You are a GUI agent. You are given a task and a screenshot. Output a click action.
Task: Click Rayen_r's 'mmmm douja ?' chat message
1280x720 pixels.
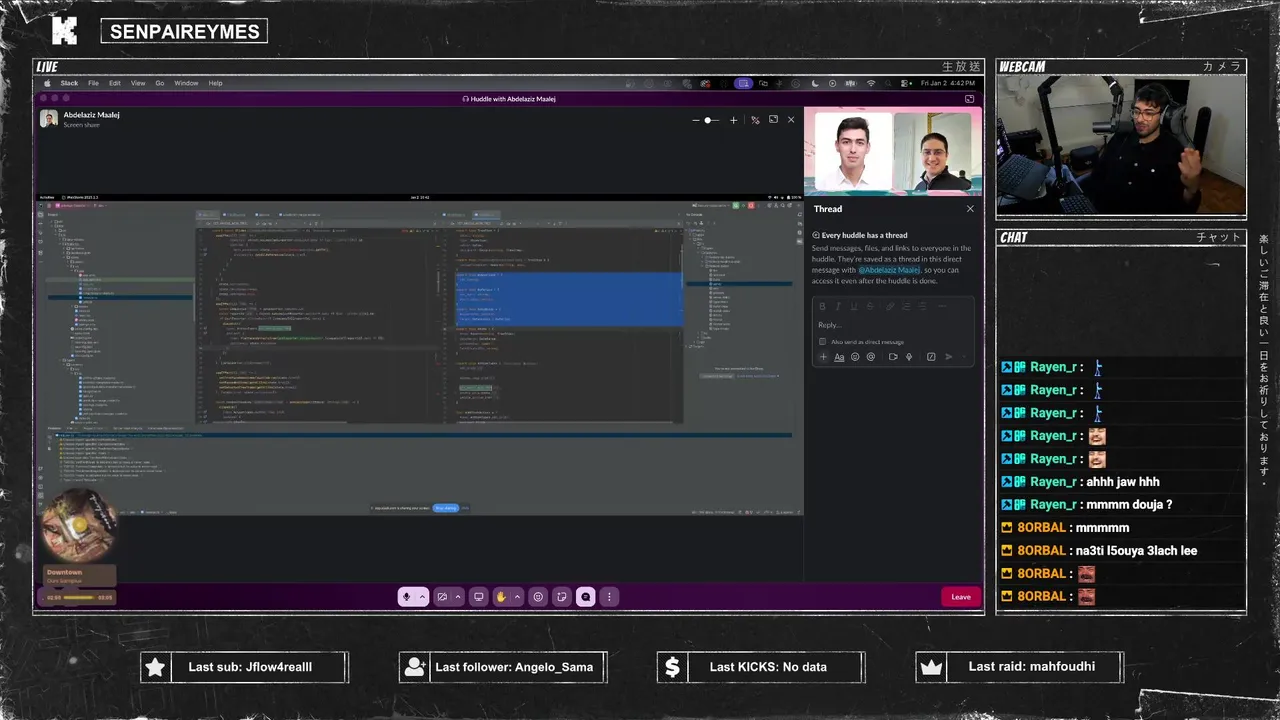(1129, 505)
